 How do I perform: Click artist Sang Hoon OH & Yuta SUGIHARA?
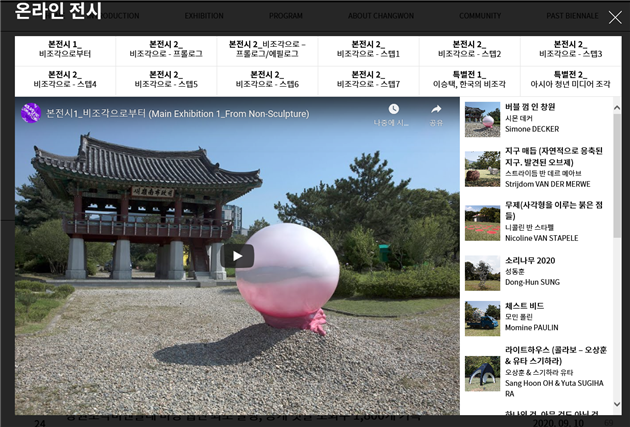click(x=554, y=388)
